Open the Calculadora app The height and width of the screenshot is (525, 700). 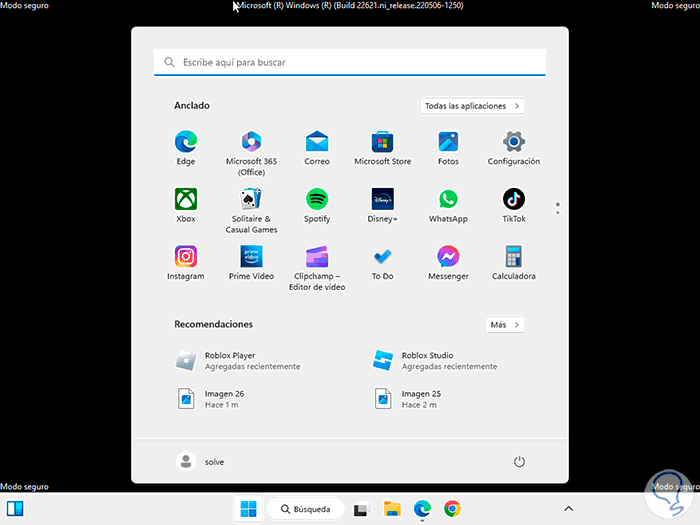pyautogui.click(x=514, y=263)
